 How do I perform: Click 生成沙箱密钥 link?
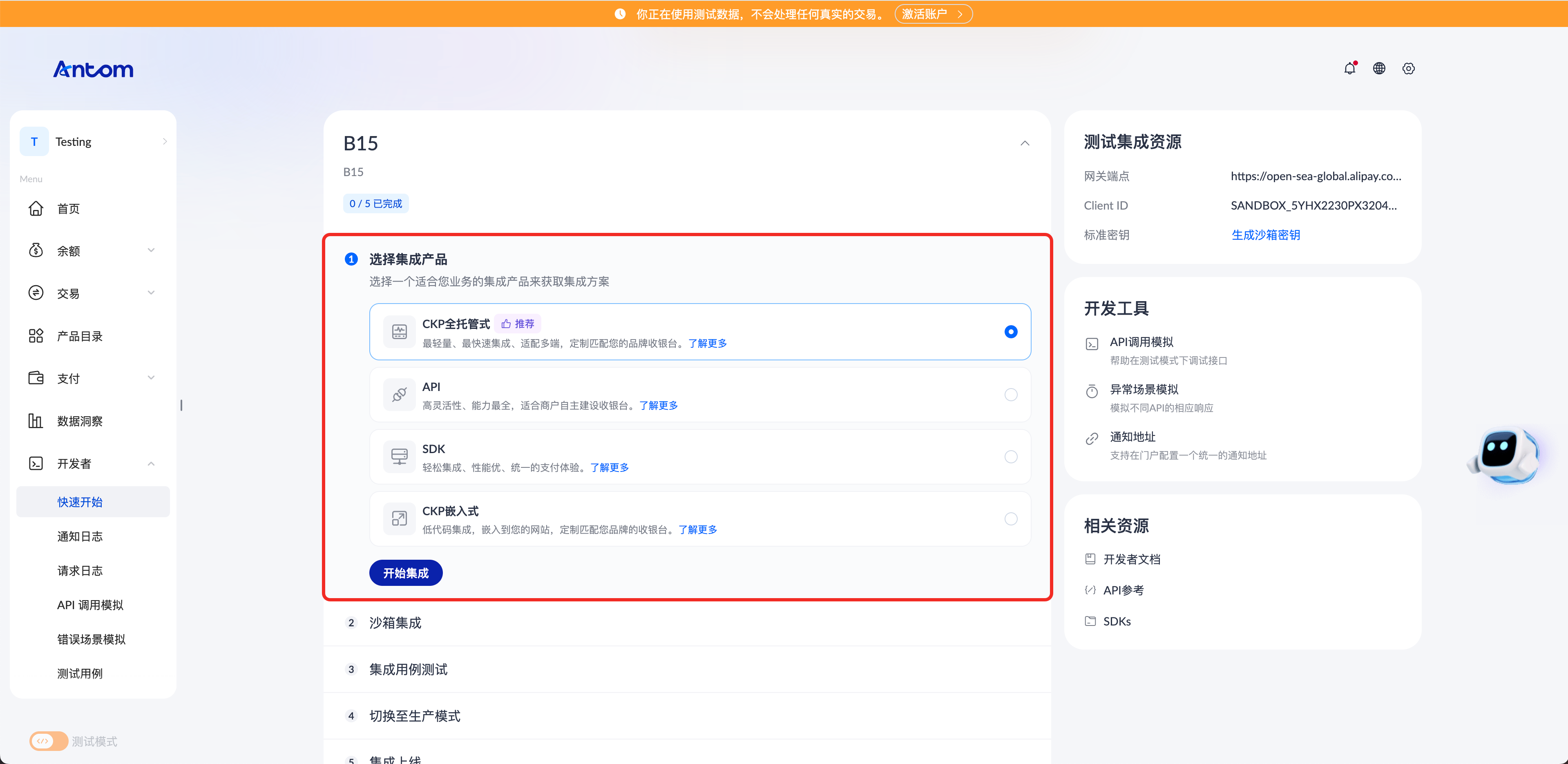[x=1266, y=235]
